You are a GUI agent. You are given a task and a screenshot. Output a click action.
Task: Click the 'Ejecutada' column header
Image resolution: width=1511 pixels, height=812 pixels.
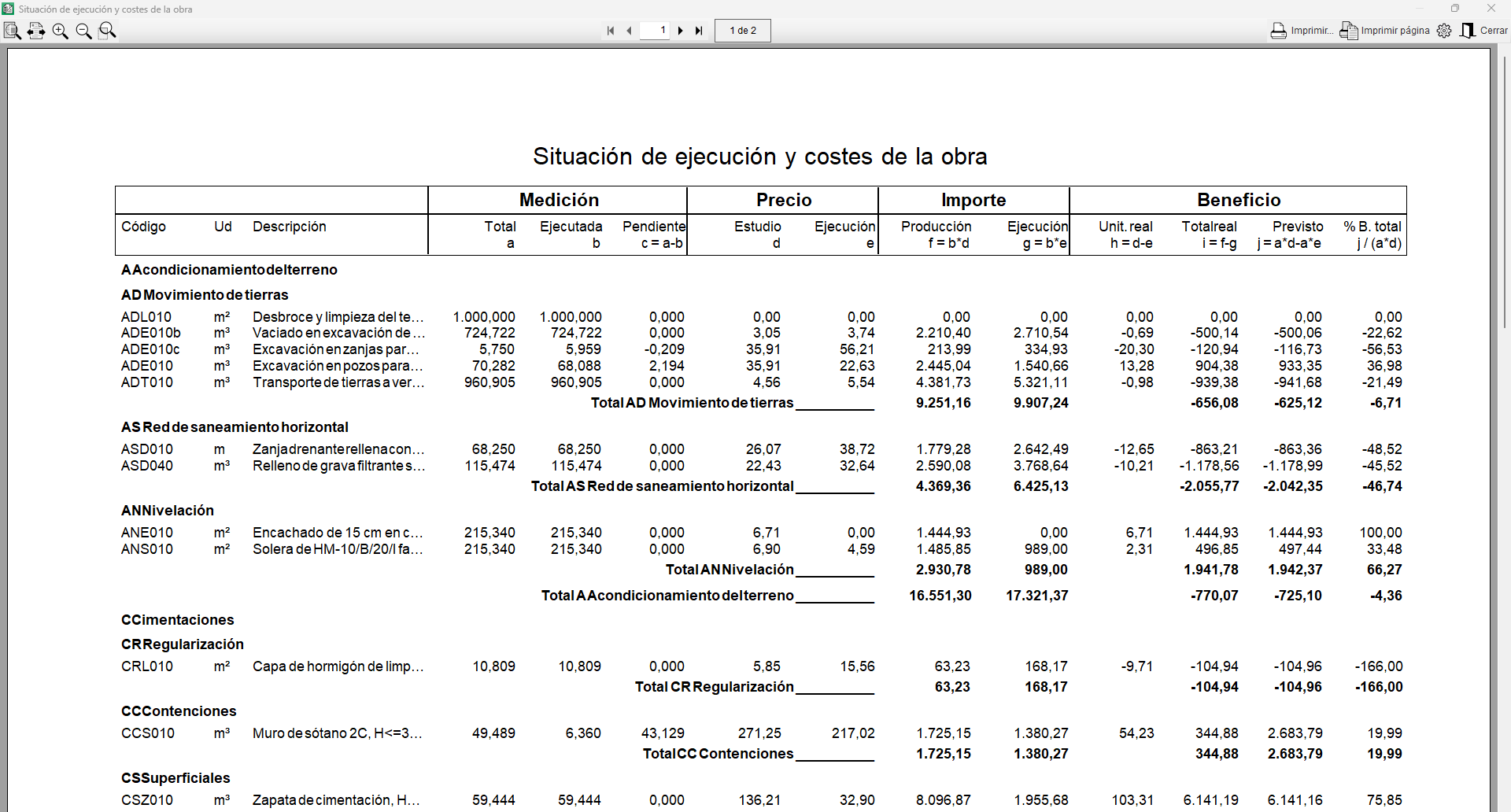click(x=571, y=227)
